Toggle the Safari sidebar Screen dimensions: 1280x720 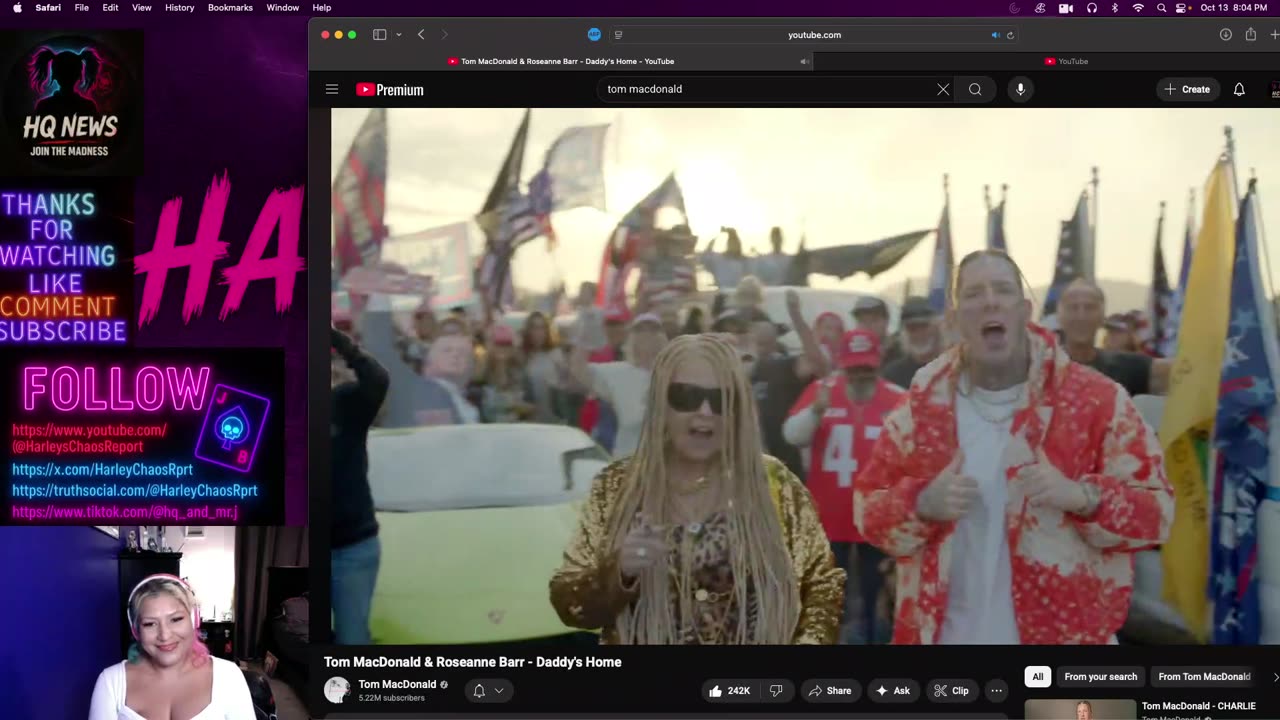coord(380,35)
